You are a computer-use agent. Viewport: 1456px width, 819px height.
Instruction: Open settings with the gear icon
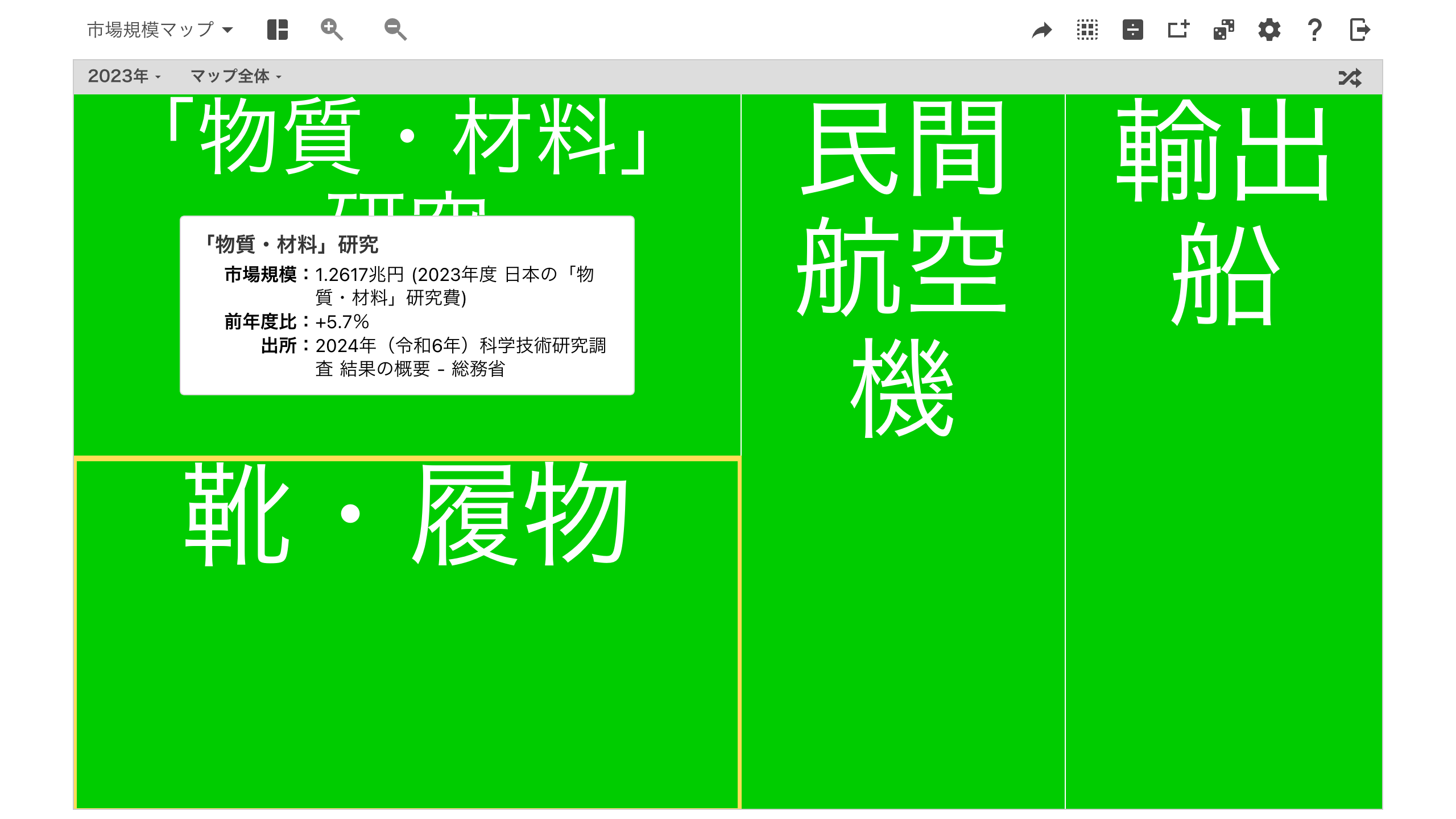coord(1269,30)
